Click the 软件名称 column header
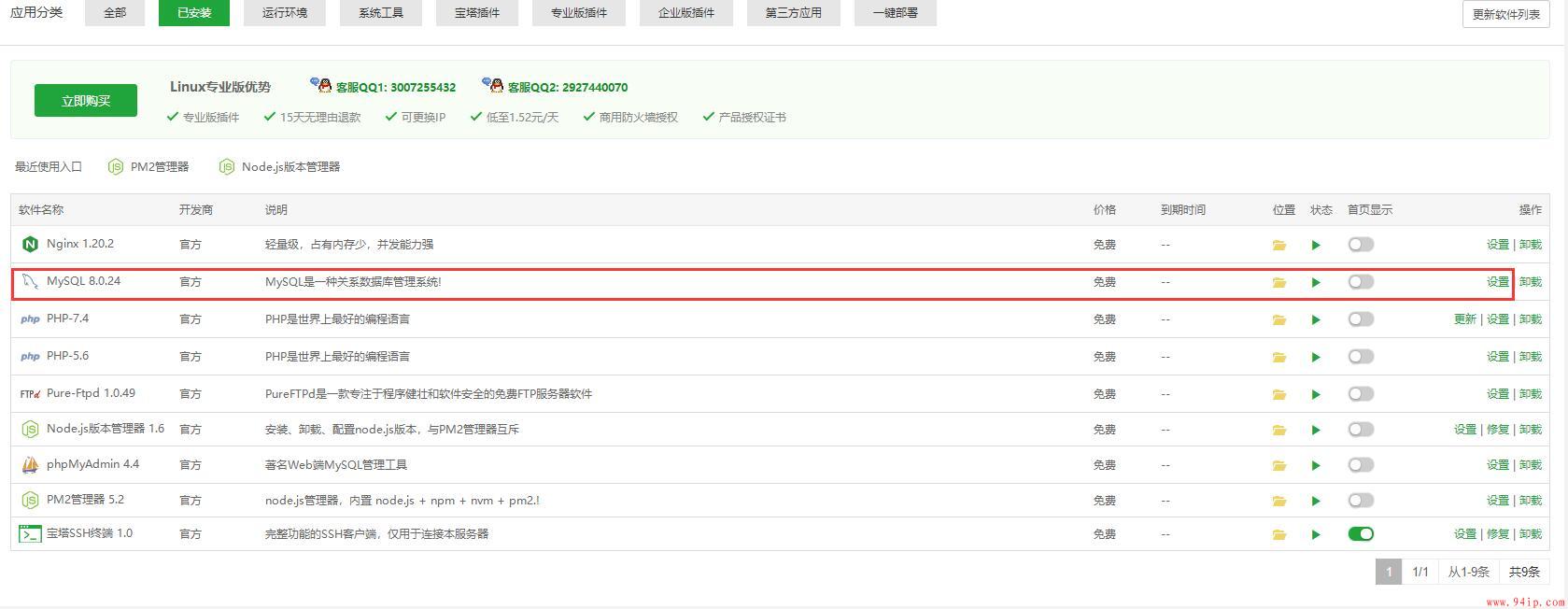Image resolution: width=1568 pixels, height=609 pixels. click(41, 210)
